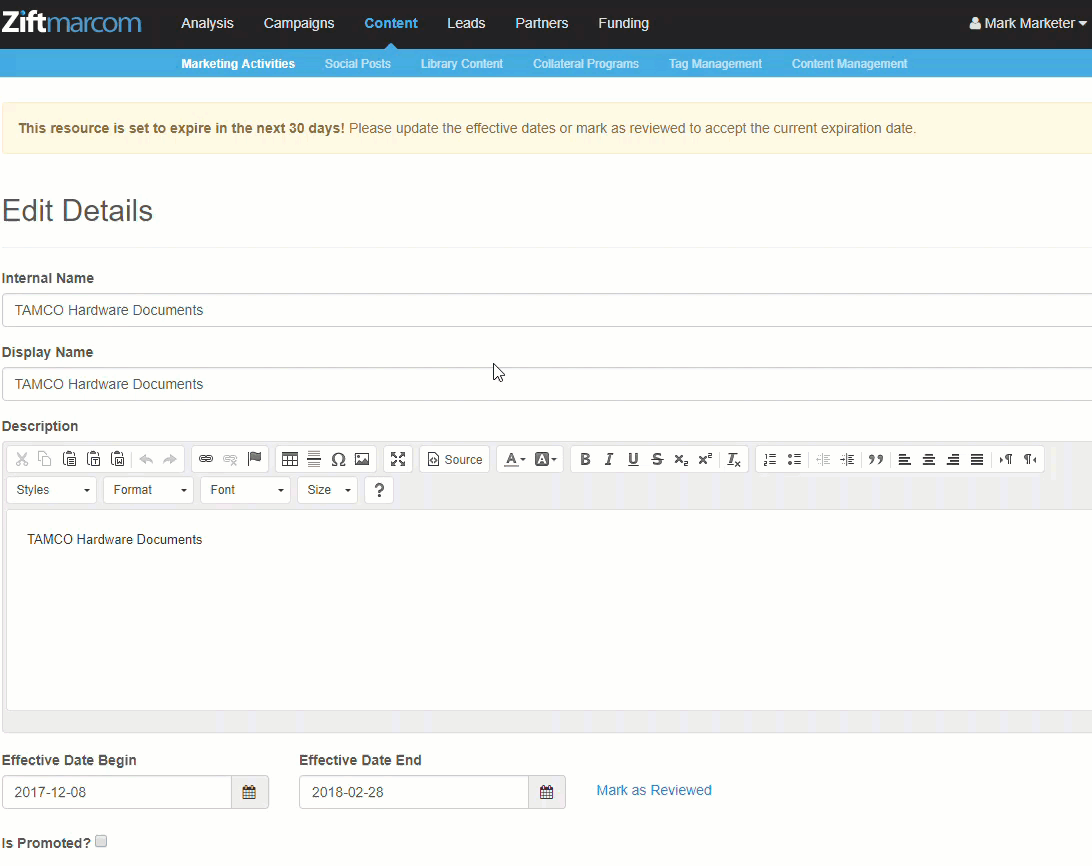The image size is (1092, 866).
Task: Click the Display Name input field
Action: [x=547, y=384]
